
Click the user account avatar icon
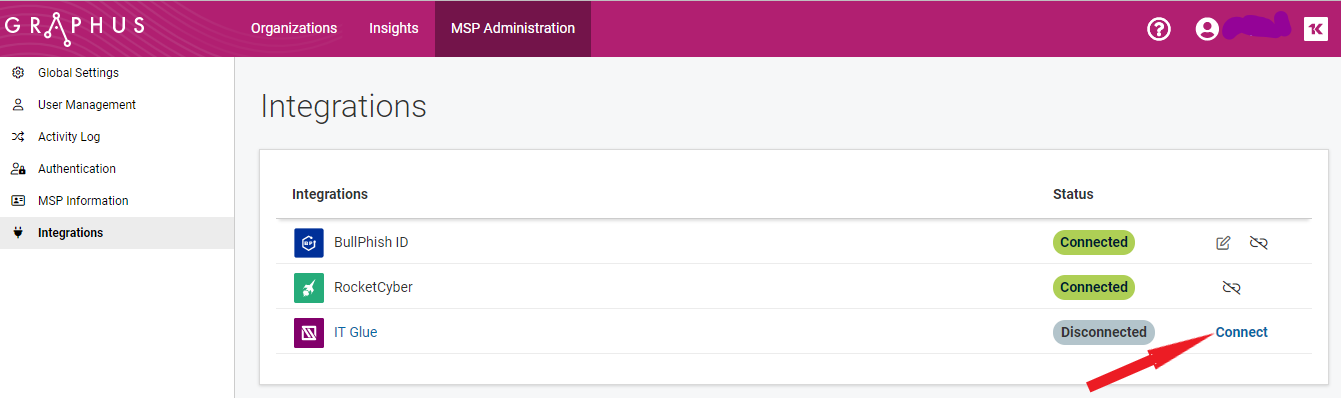pos(1207,29)
